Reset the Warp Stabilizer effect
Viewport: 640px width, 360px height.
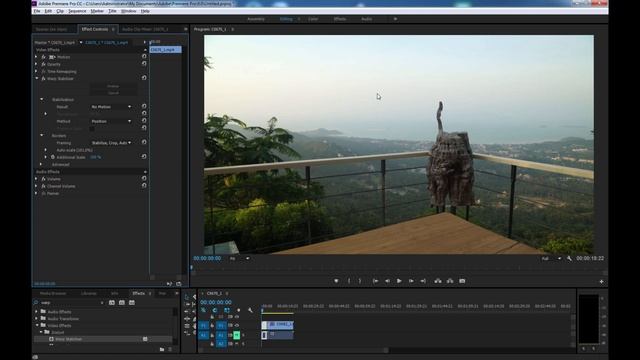click(x=144, y=78)
